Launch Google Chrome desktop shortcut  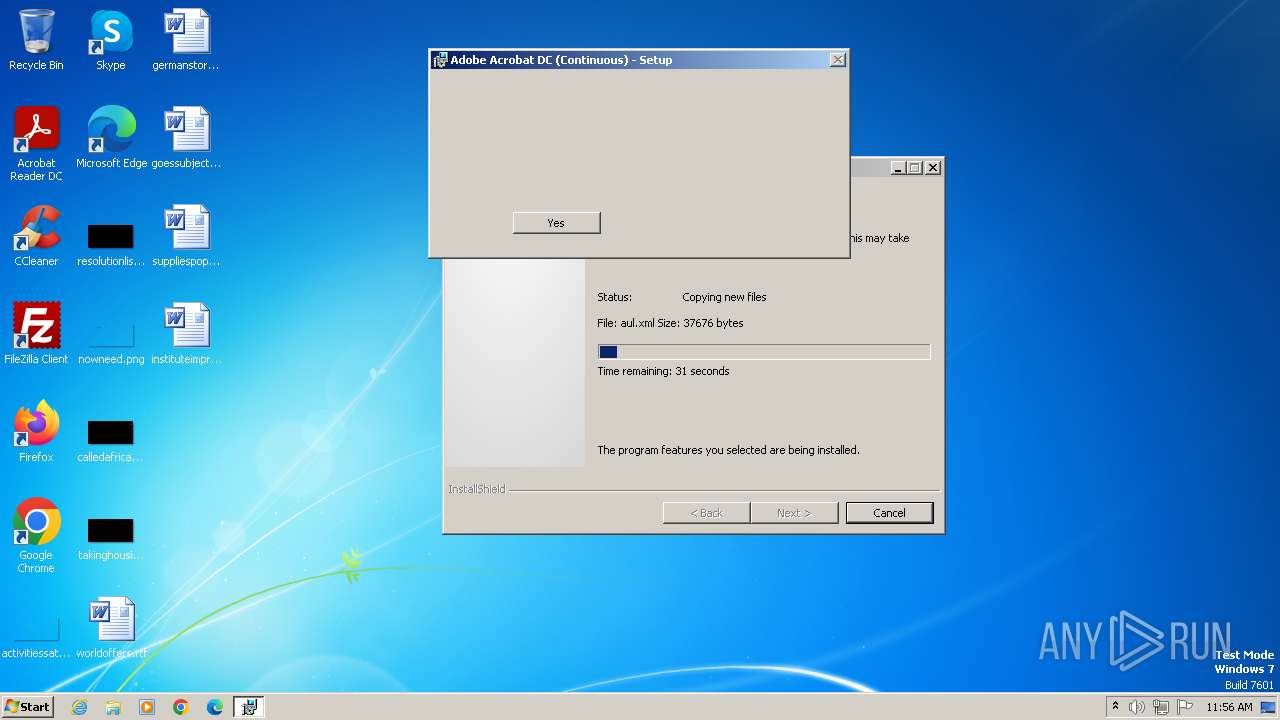coord(36,536)
